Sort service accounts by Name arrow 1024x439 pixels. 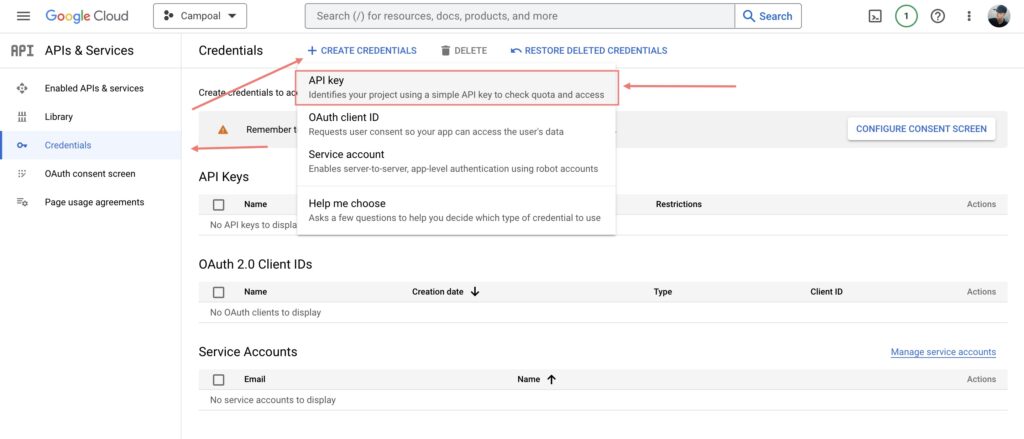pyautogui.click(x=551, y=380)
